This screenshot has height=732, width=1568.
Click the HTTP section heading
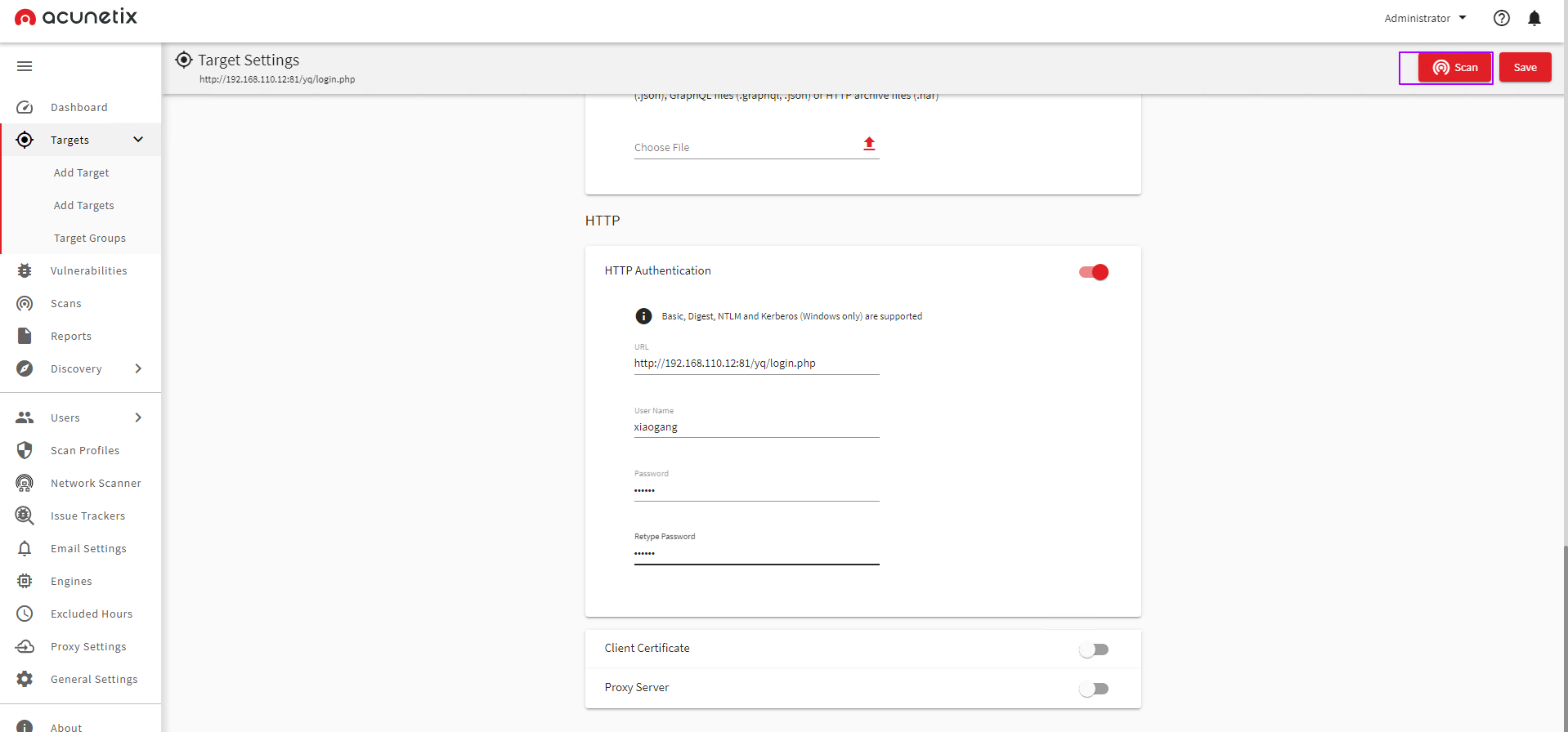(x=603, y=221)
